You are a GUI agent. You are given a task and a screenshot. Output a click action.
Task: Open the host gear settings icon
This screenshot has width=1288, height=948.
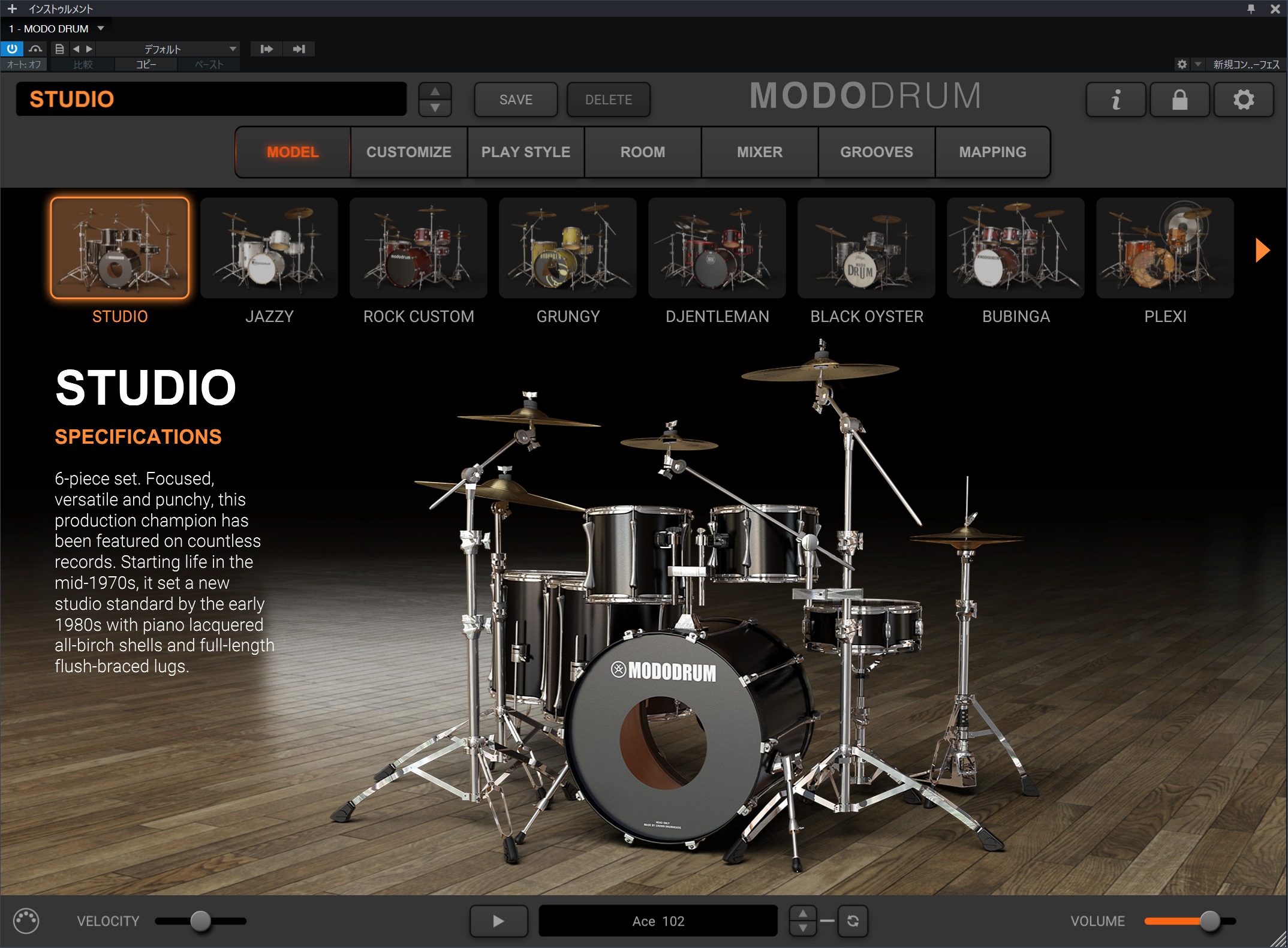tap(1182, 64)
